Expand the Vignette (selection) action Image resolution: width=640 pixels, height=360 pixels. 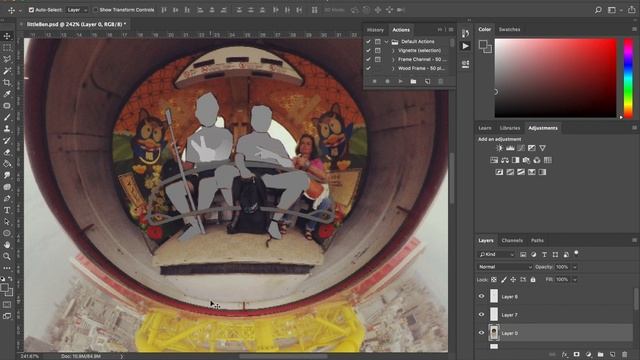[393, 51]
